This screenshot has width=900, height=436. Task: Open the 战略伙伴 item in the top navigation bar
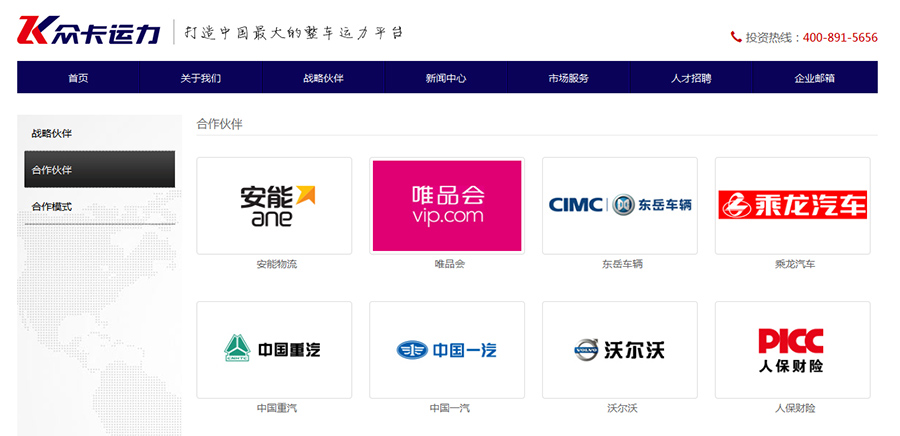coord(323,77)
